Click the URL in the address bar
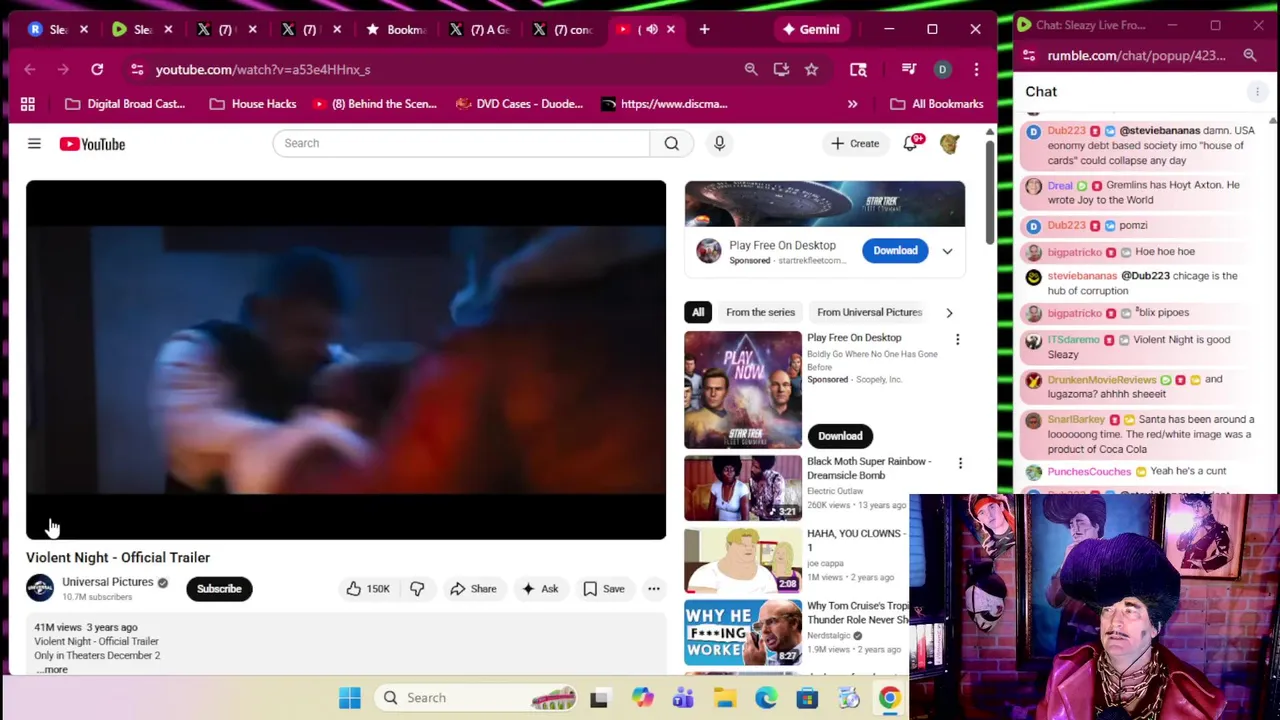Viewport: 1280px width, 720px height. point(263,69)
